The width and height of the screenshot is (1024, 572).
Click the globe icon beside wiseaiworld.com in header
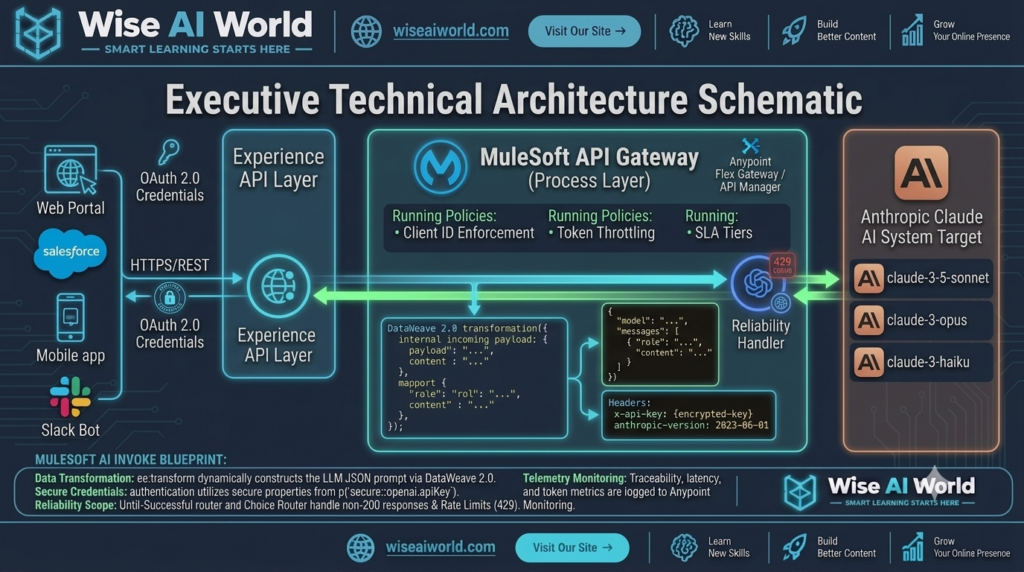pos(366,31)
